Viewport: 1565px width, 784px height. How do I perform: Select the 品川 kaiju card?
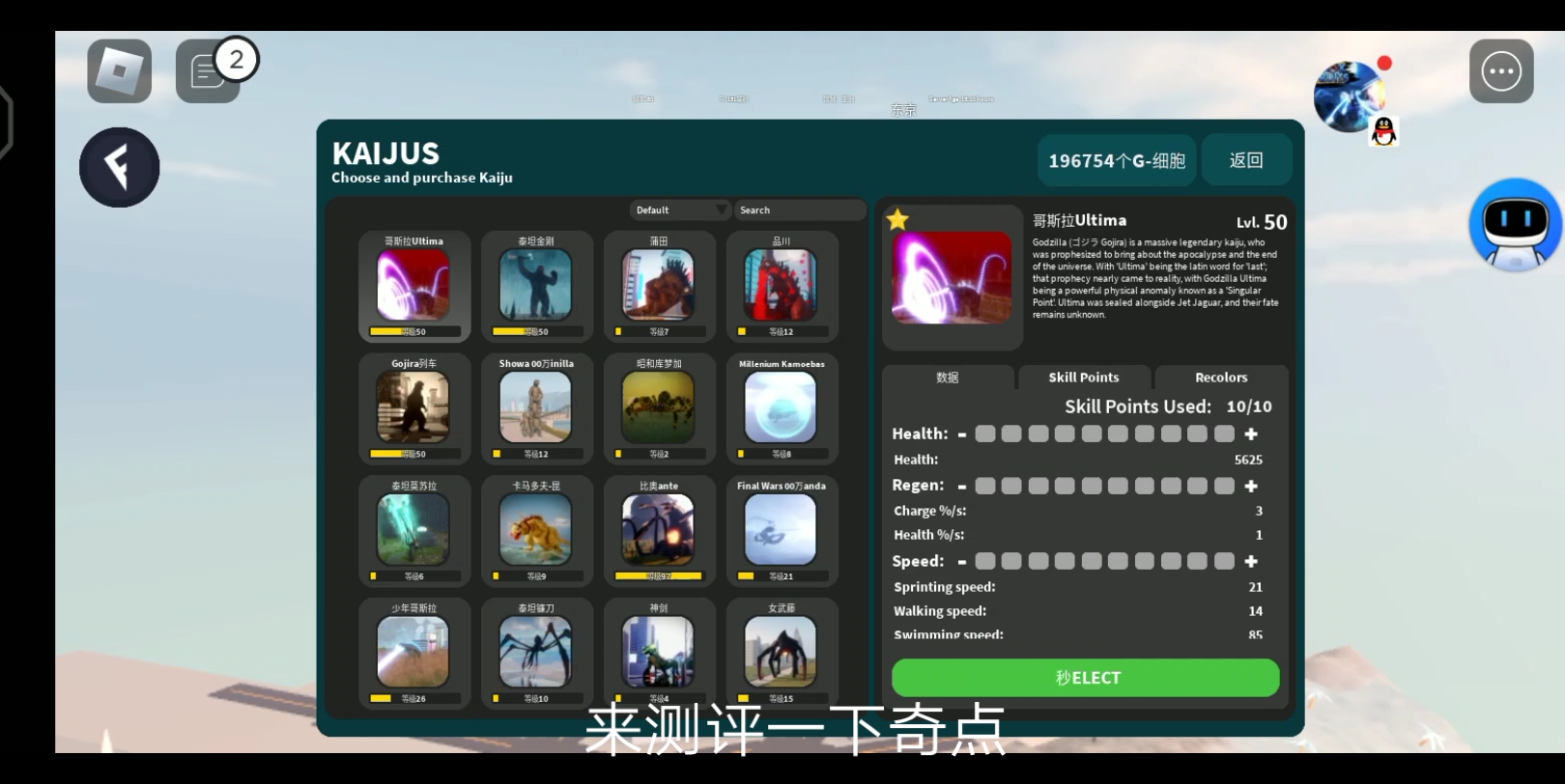coord(782,286)
